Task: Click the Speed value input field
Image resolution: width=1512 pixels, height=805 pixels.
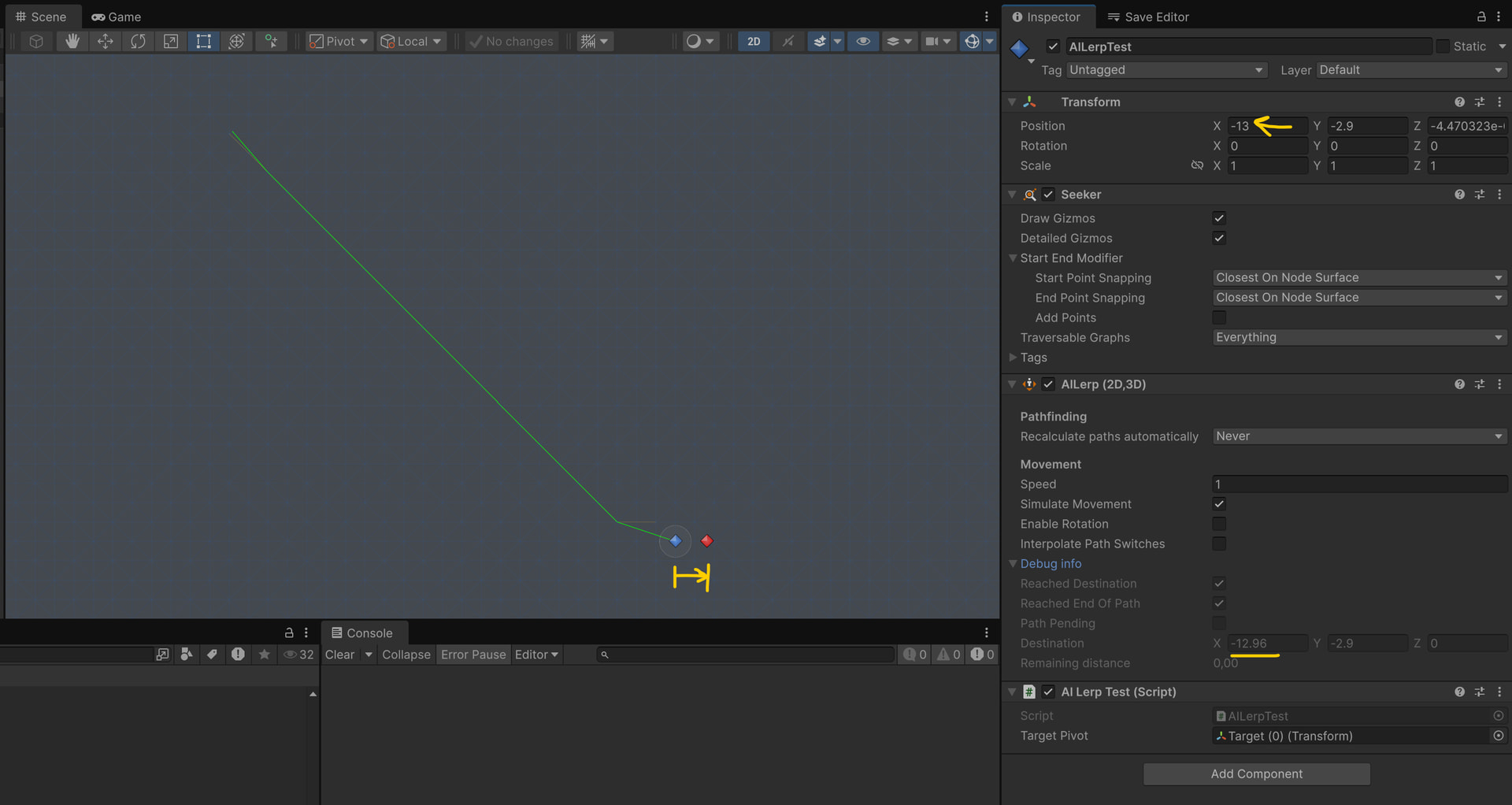Action: click(1358, 484)
